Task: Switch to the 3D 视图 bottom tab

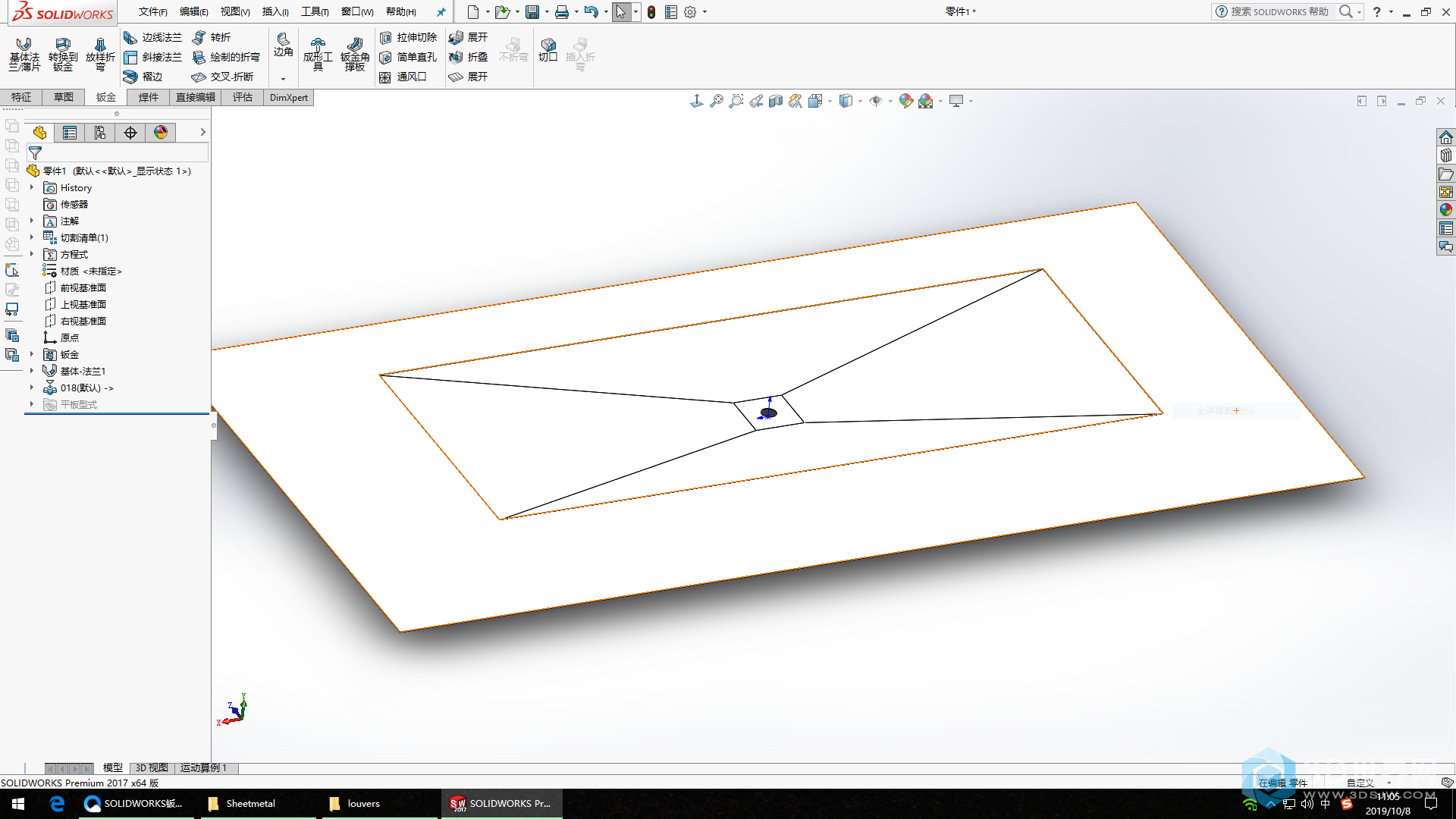Action: (152, 767)
